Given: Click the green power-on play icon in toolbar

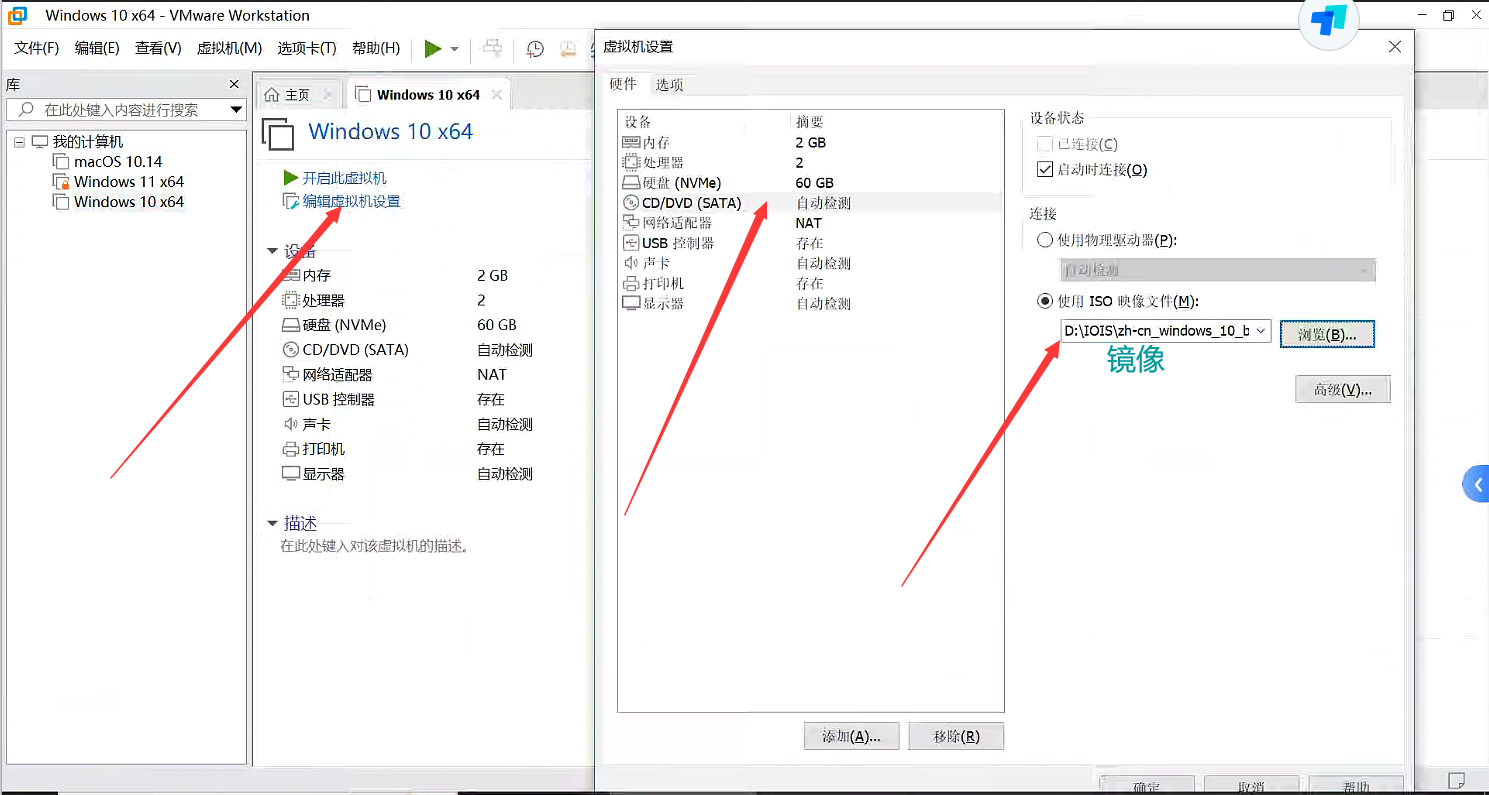Looking at the screenshot, I should pos(432,49).
